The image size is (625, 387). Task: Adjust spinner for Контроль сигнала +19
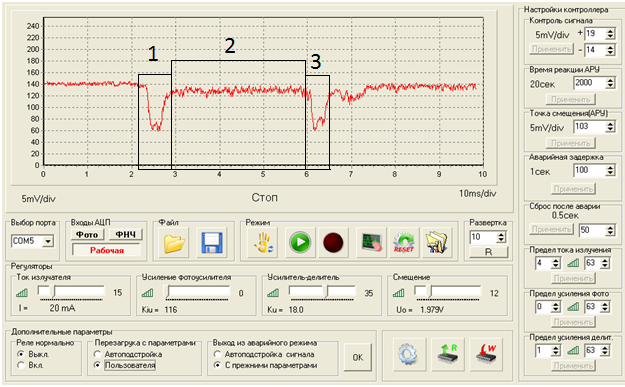coord(610,34)
